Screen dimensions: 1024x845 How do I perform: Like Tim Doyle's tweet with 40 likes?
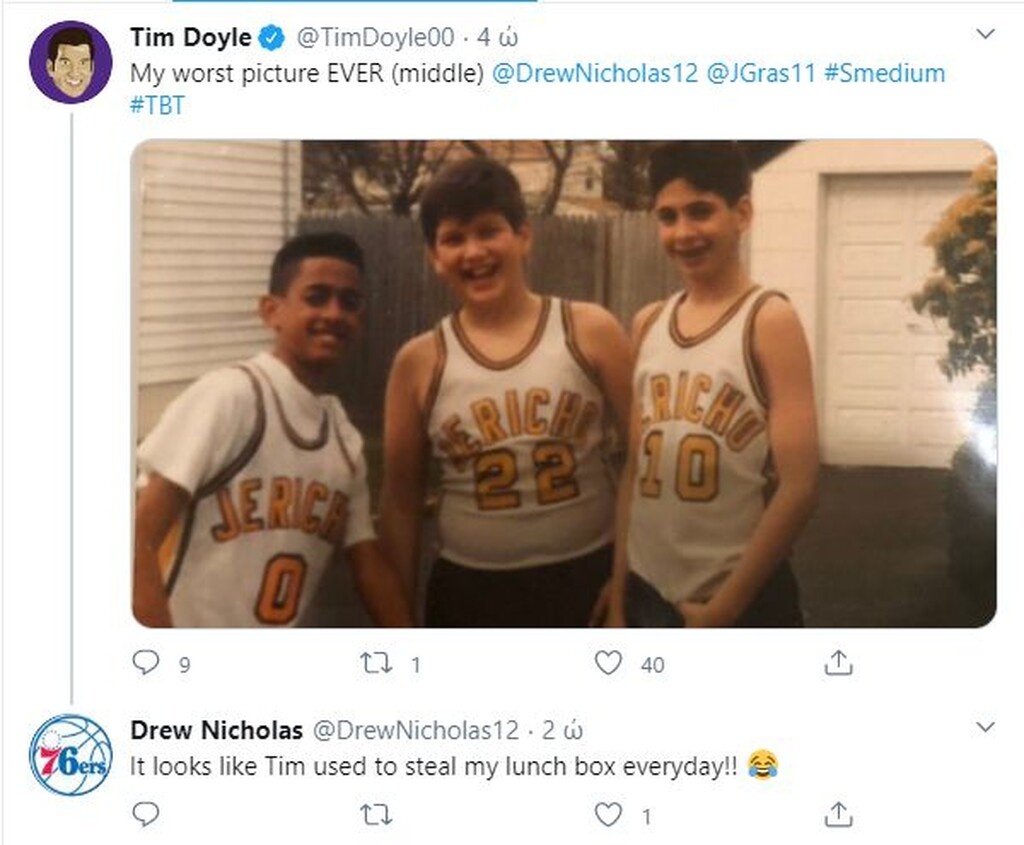tap(608, 663)
